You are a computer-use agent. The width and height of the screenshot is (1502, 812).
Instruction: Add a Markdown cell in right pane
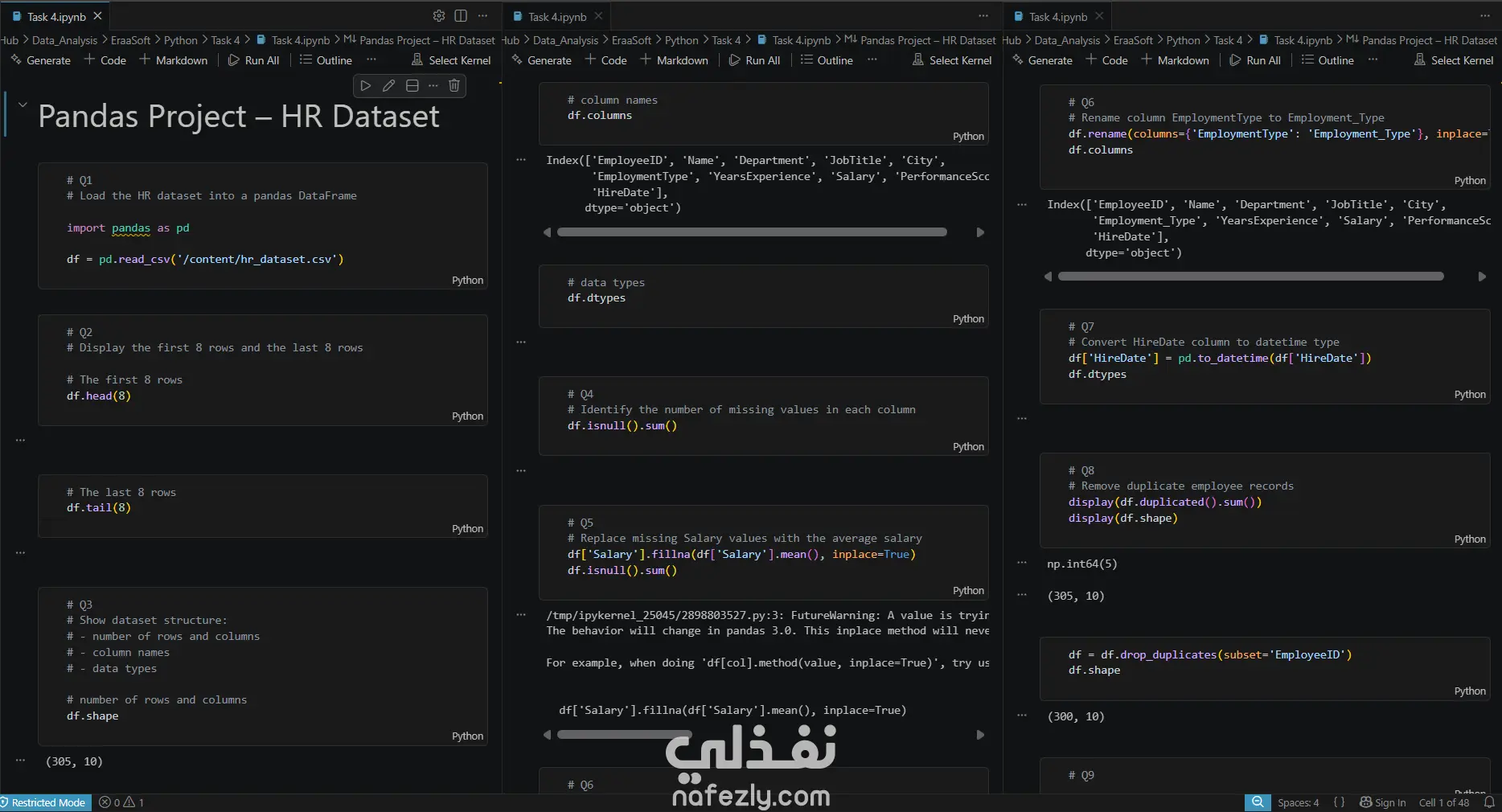click(1176, 60)
